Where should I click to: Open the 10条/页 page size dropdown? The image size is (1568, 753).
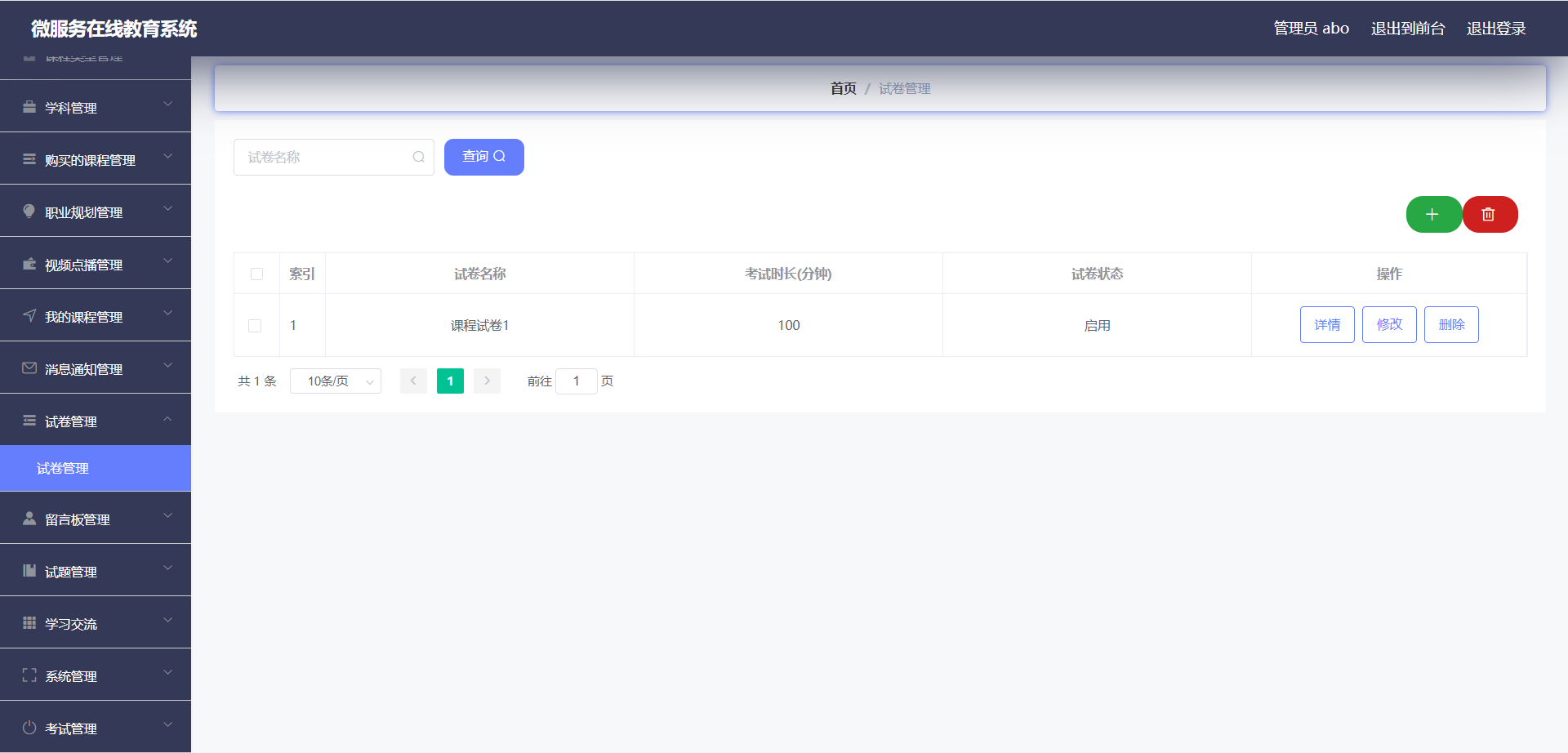click(335, 381)
